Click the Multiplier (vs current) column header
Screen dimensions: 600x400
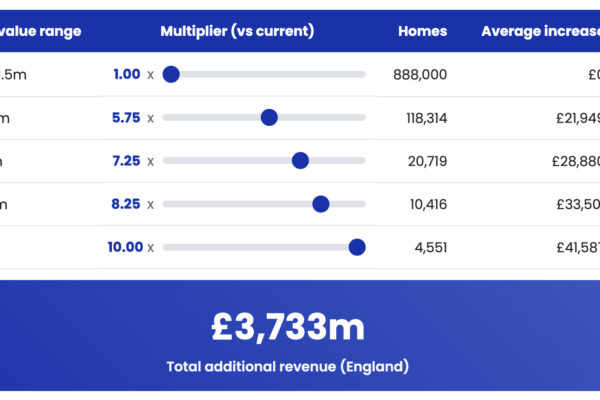click(x=237, y=31)
